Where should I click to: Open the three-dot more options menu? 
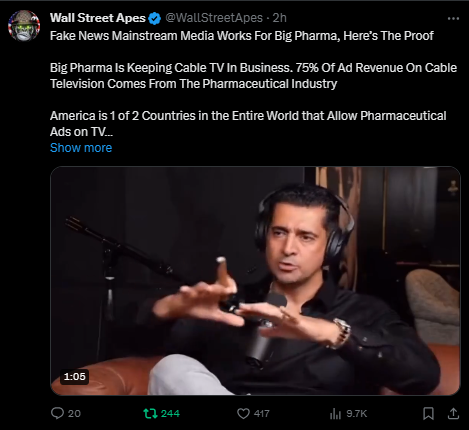click(453, 19)
